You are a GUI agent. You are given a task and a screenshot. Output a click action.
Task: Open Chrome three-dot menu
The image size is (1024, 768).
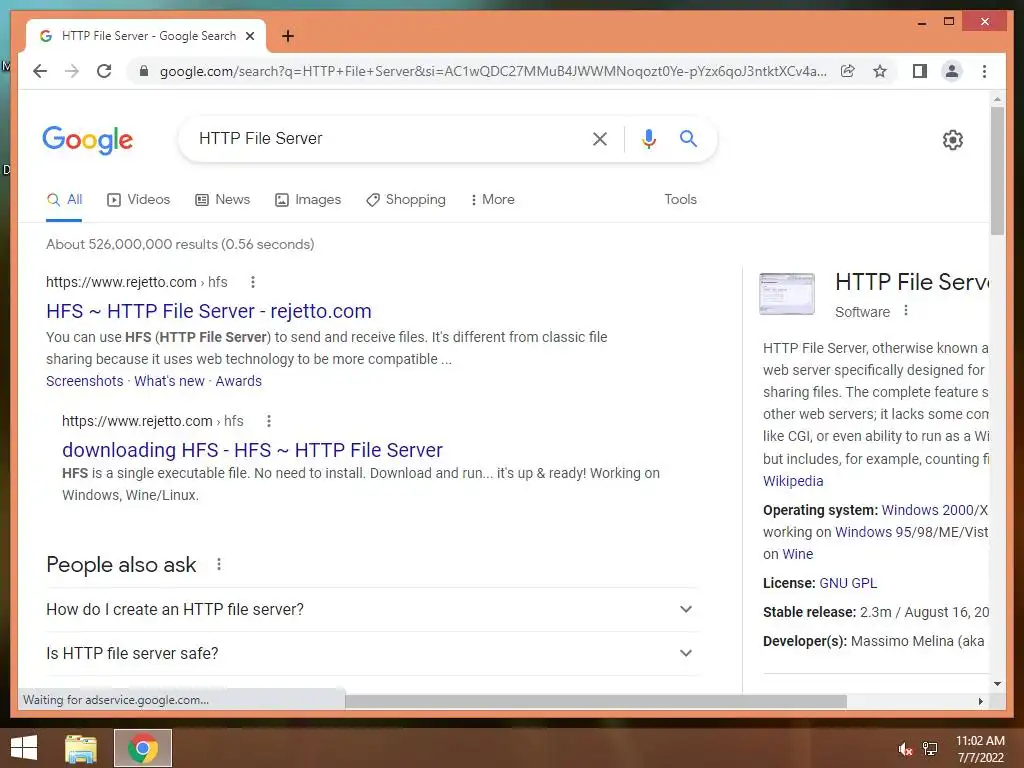[x=984, y=71]
